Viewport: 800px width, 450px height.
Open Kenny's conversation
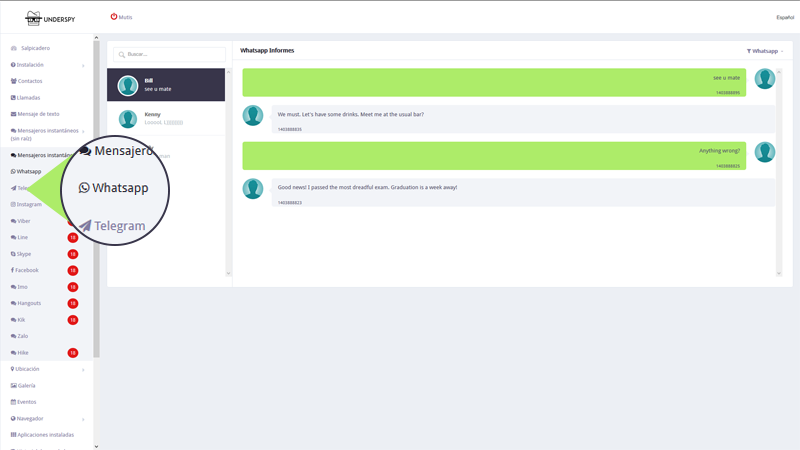(x=166, y=118)
